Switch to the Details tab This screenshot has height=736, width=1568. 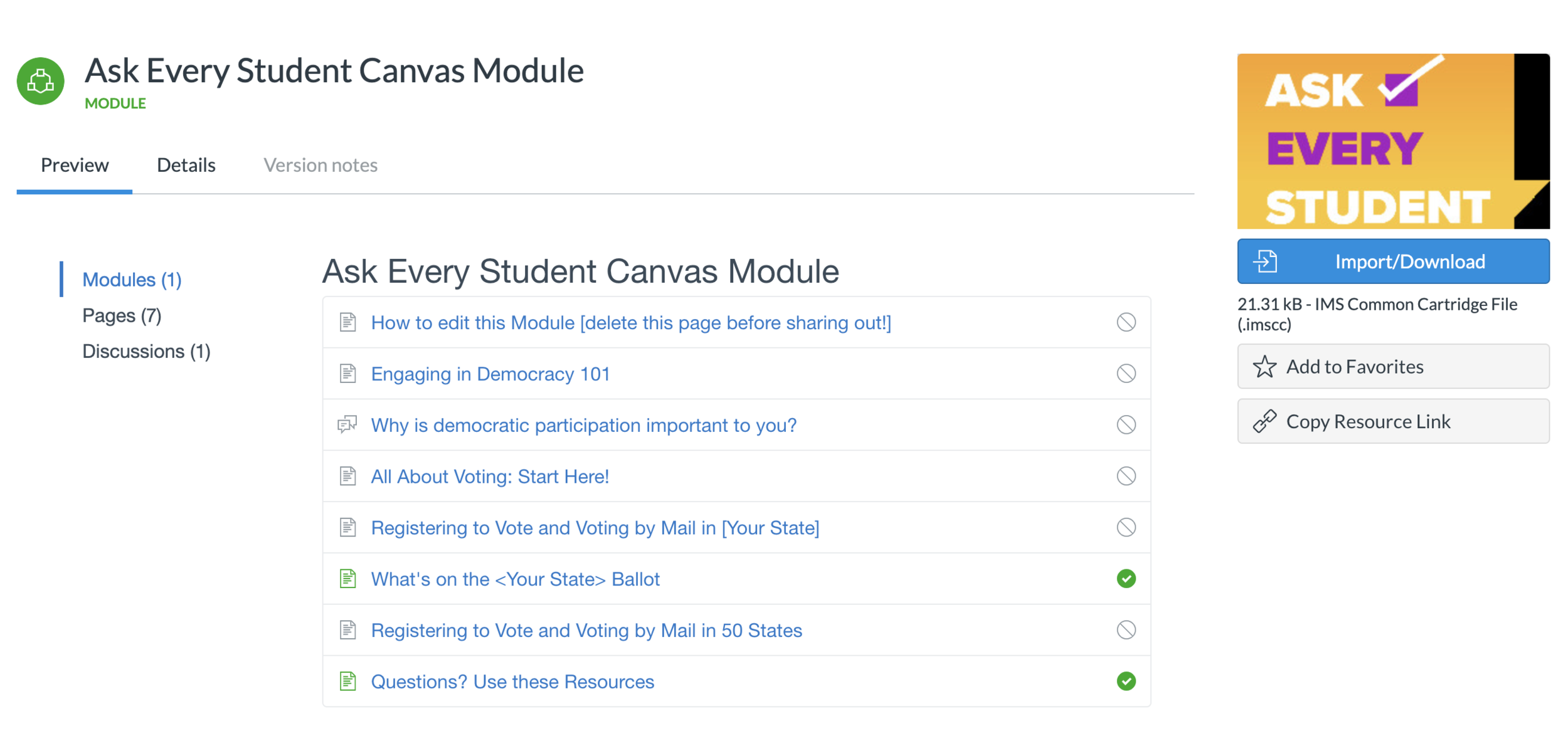coord(186,165)
